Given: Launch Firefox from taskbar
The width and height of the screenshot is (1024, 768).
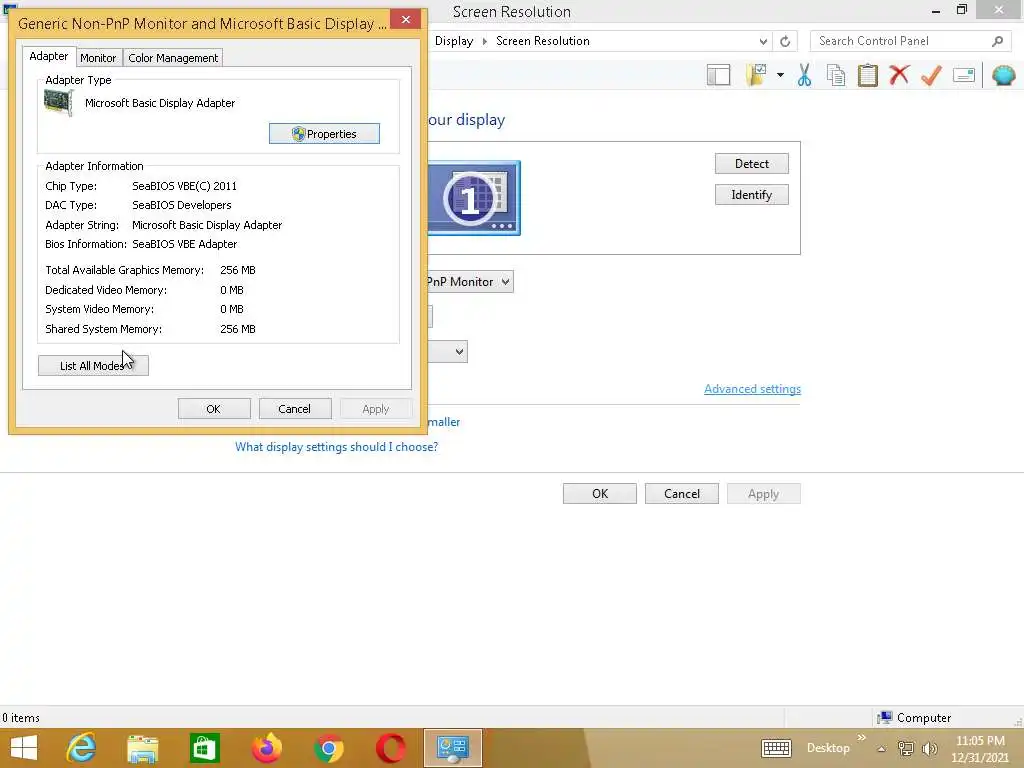Looking at the screenshot, I should click(266, 748).
